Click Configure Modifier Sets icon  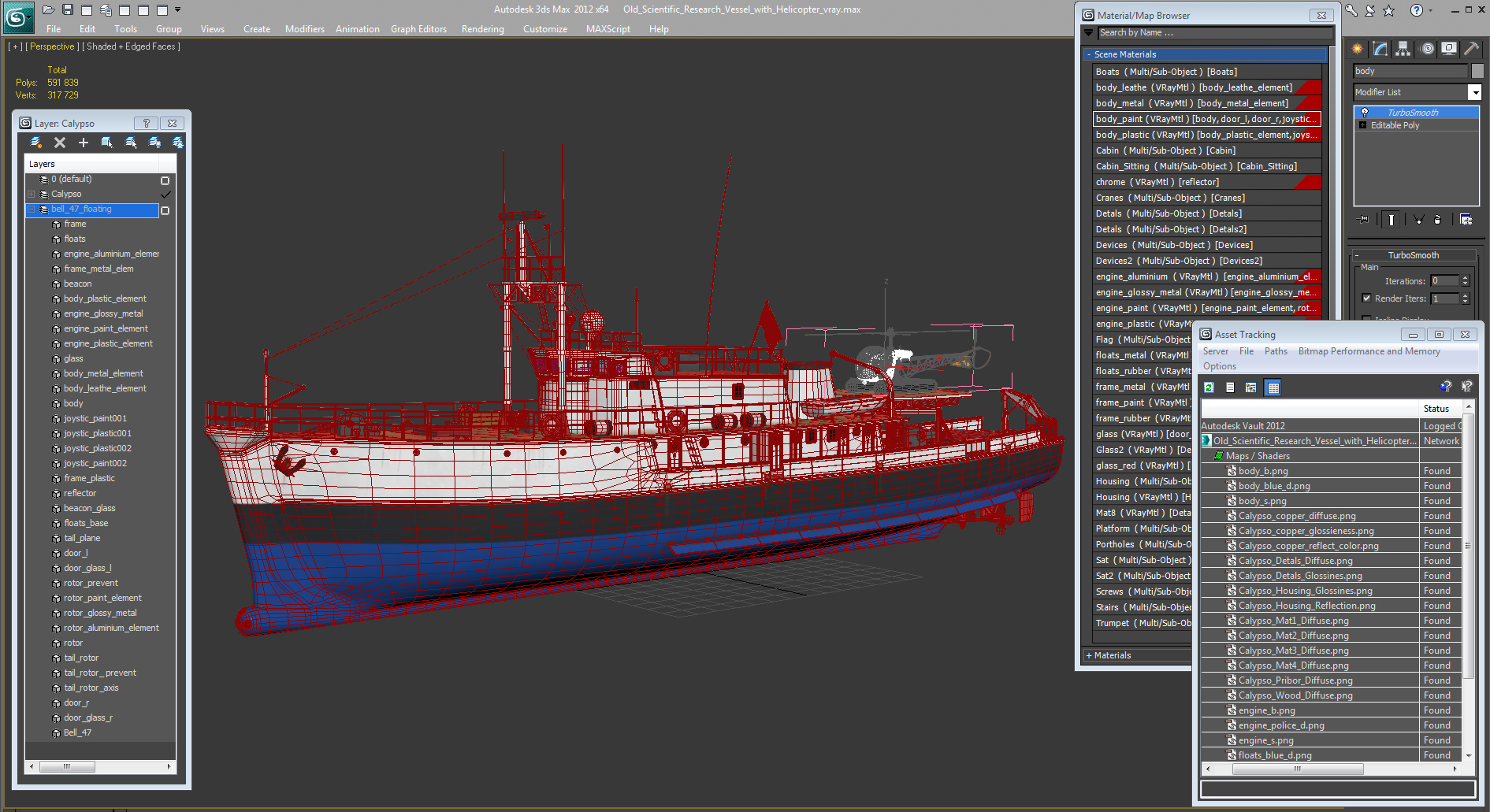point(1466,220)
